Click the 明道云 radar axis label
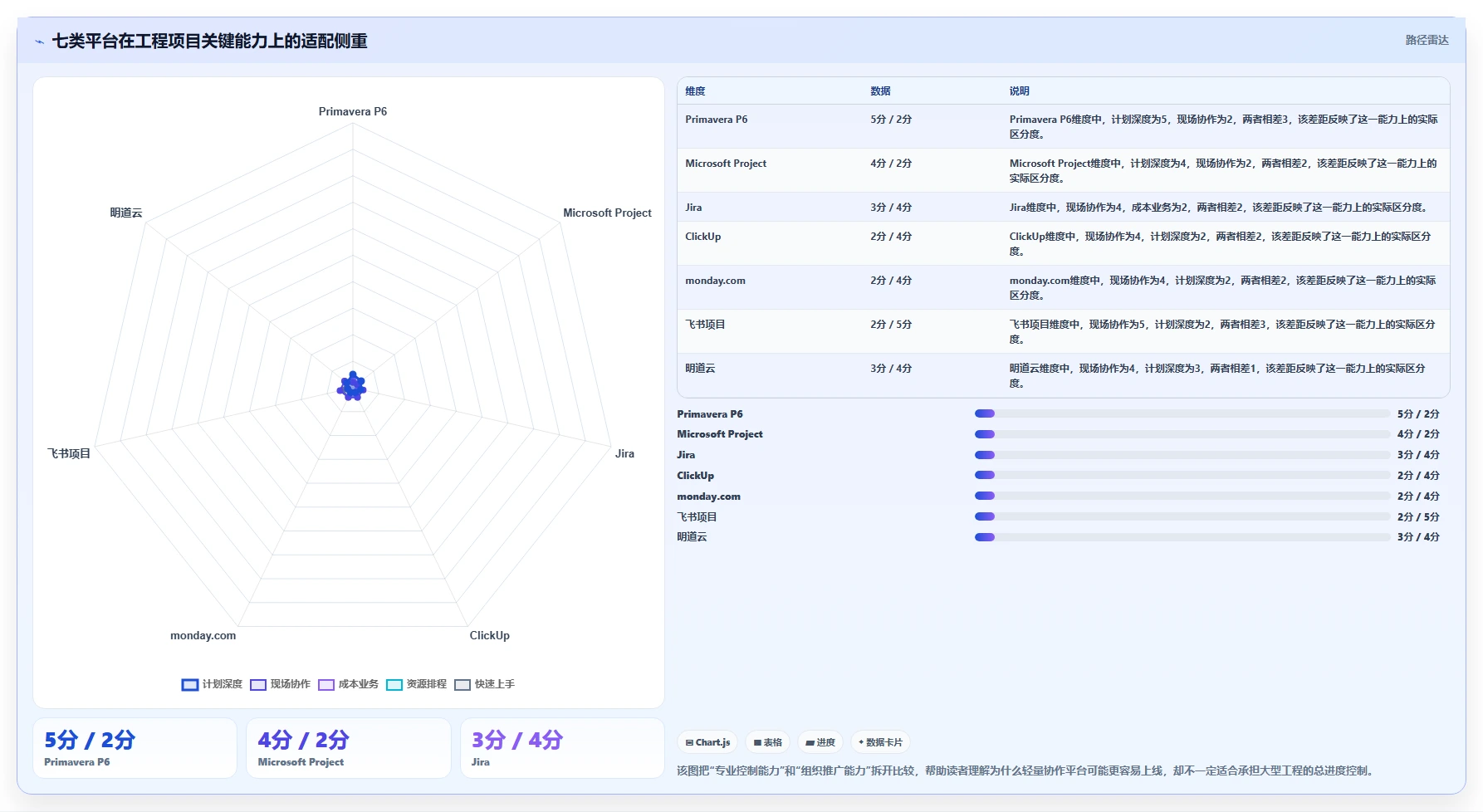The width and height of the screenshot is (1483, 812). [x=126, y=213]
